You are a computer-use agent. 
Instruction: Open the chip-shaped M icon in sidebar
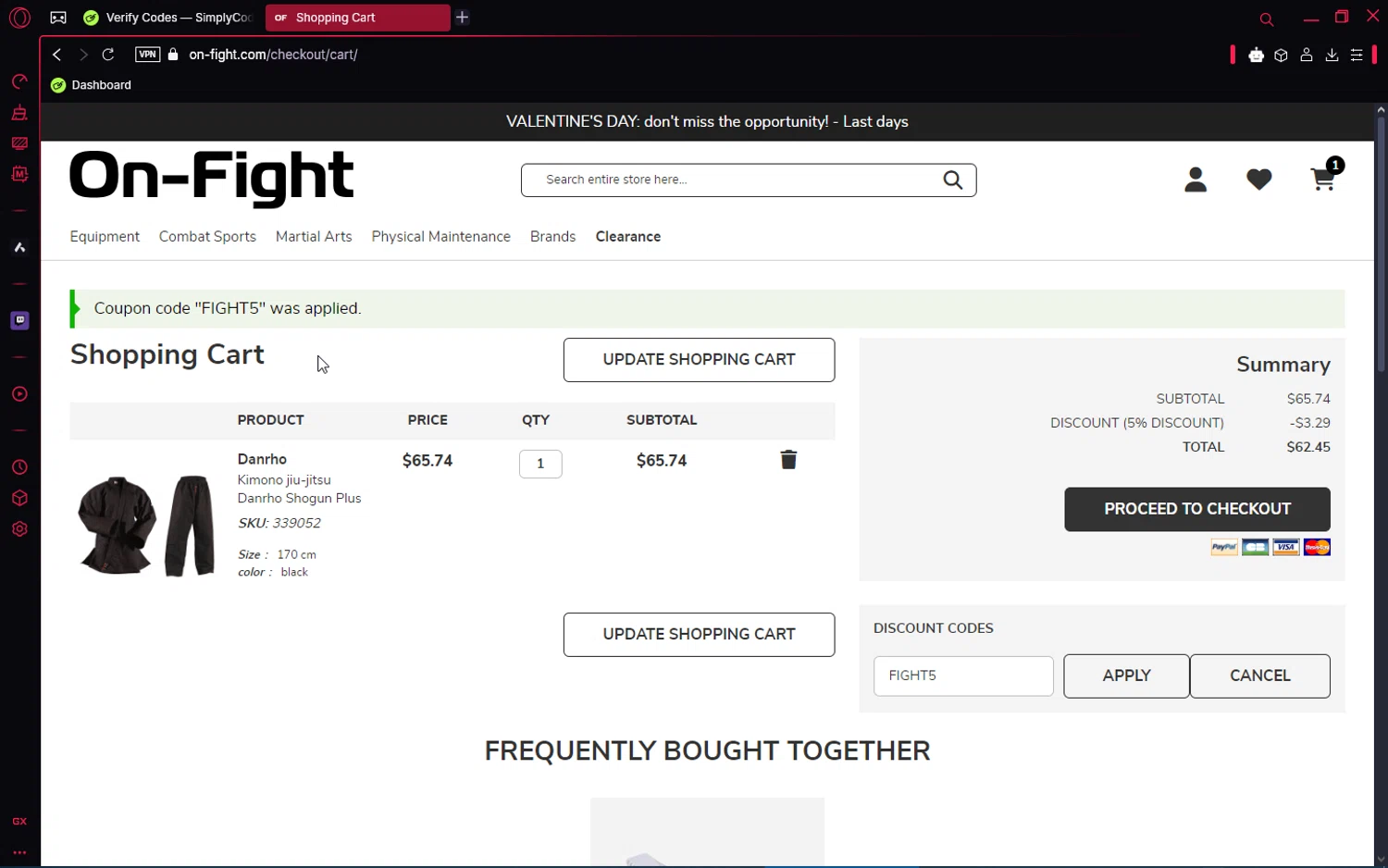coord(19,174)
